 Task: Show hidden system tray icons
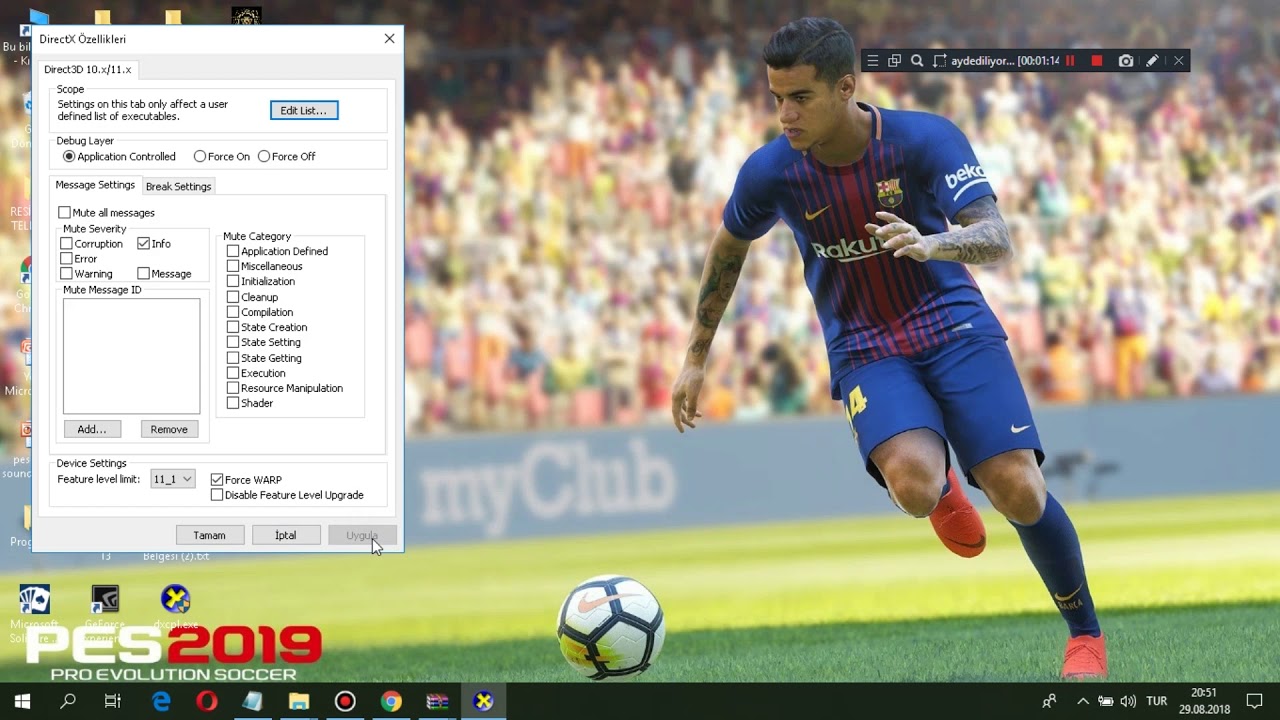click(1082, 701)
